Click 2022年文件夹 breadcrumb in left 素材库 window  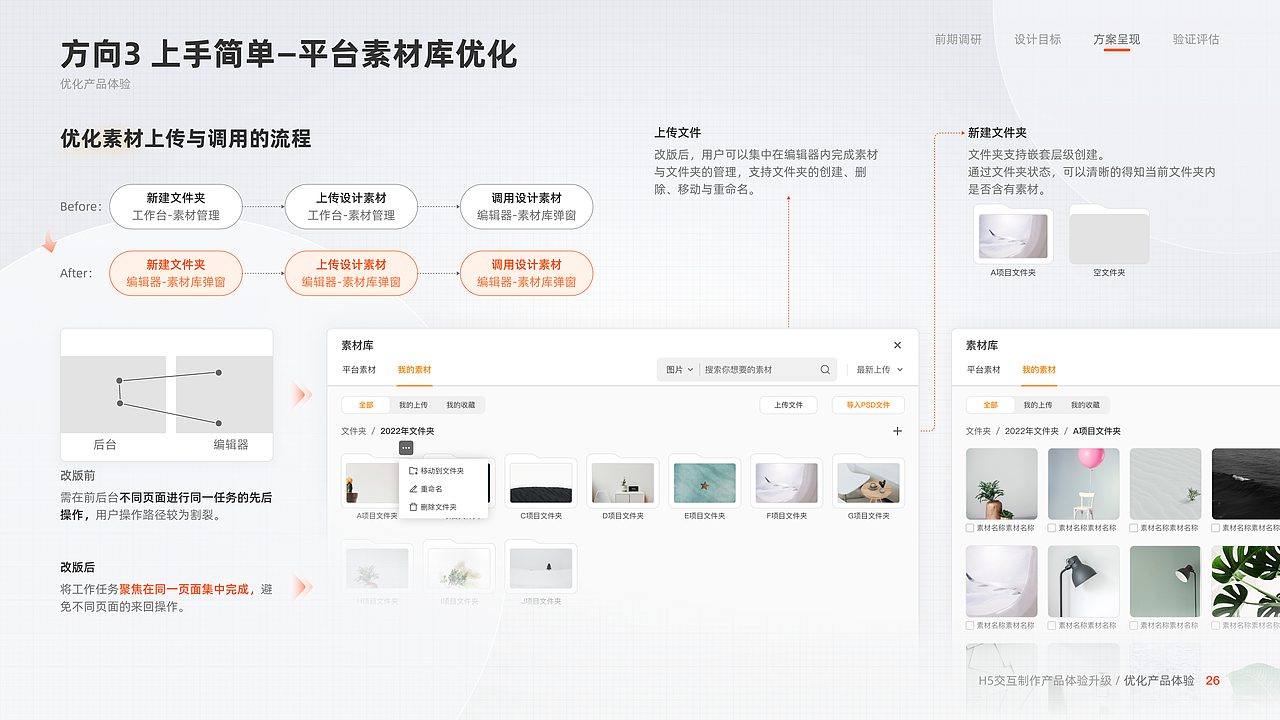click(x=407, y=431)
